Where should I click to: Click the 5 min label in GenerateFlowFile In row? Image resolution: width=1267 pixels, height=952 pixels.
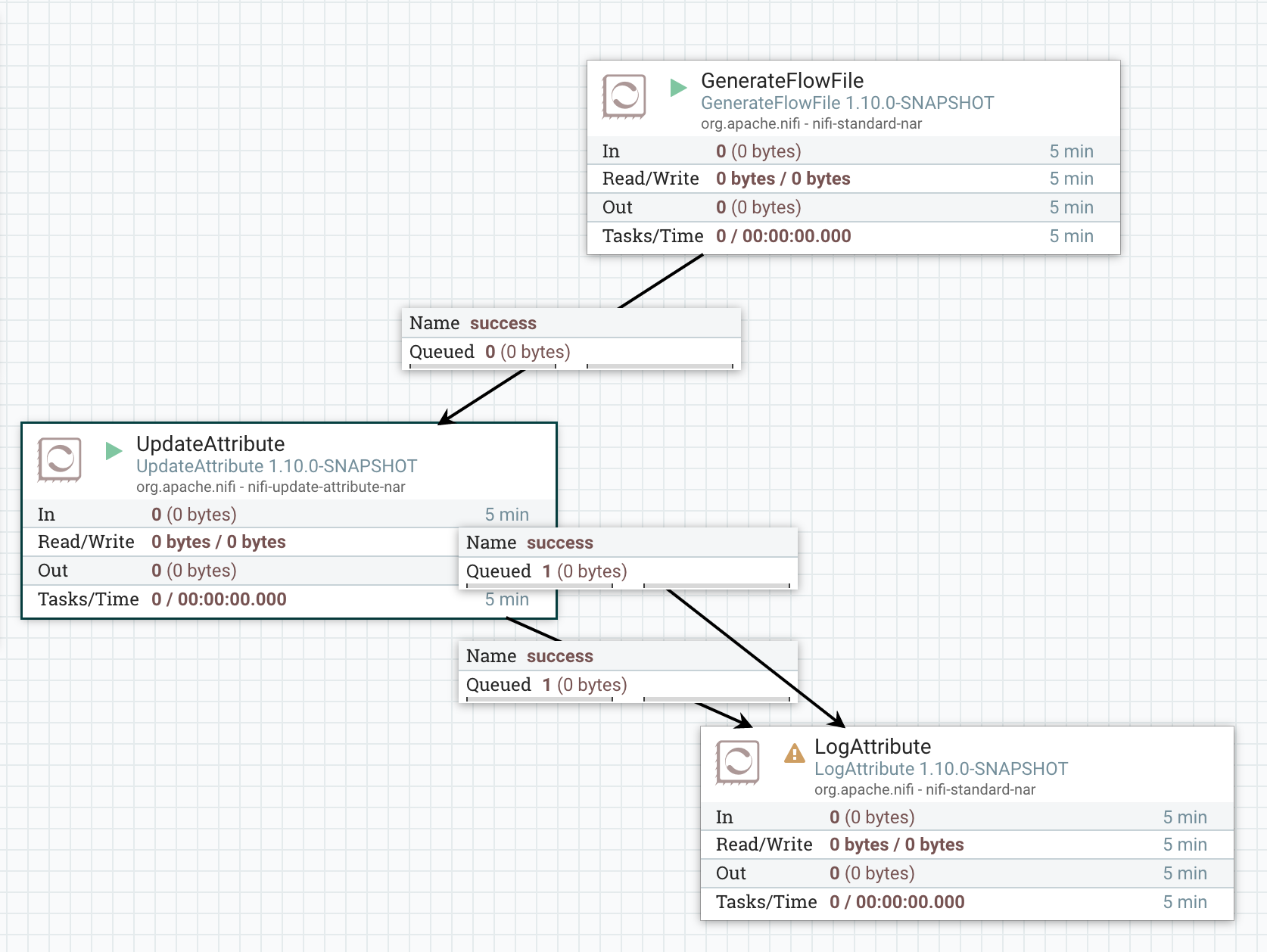click(x=1071, y=151)
